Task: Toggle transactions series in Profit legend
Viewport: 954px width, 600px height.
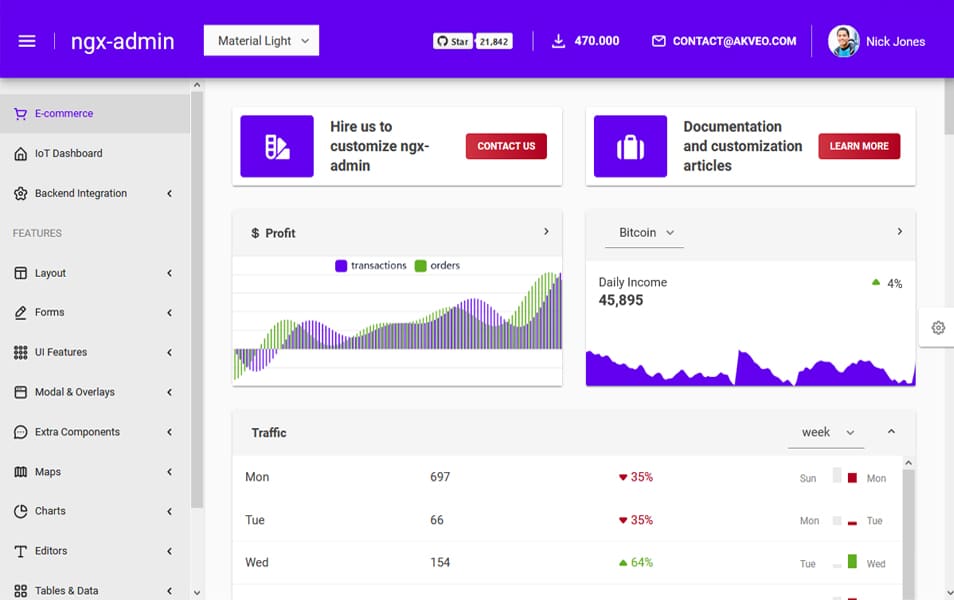Action: pos(371,266)
